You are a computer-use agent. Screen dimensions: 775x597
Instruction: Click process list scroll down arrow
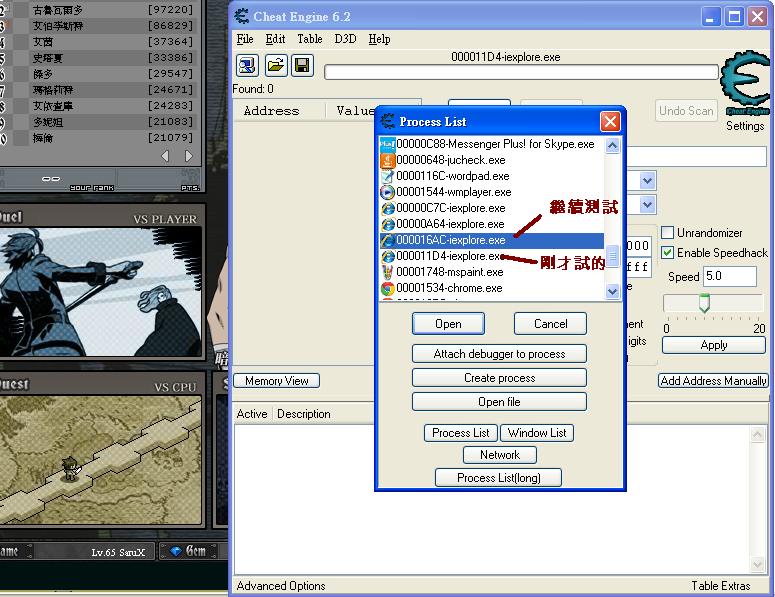click(612, 291)
